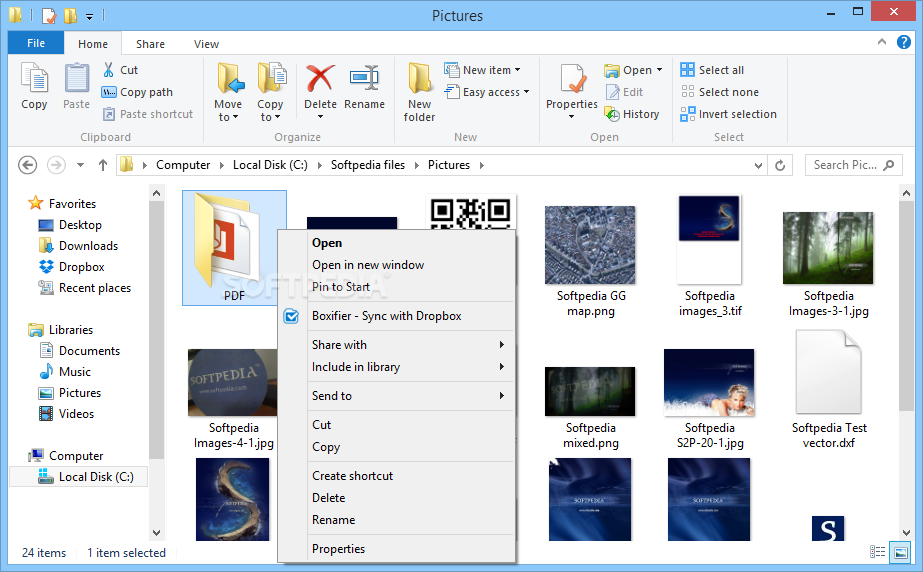923x572 pixels.
Task: Switch to details view icon in status bar
Action: 877,552
